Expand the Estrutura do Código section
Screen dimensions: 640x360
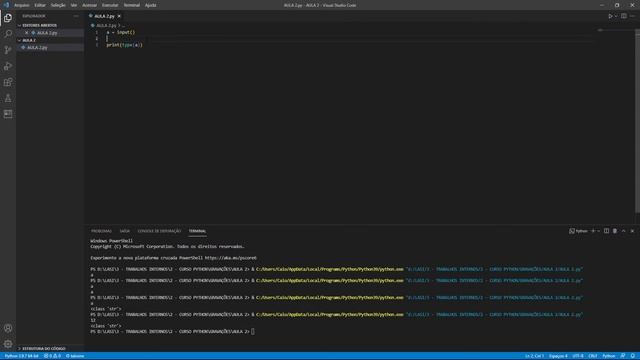44,349
